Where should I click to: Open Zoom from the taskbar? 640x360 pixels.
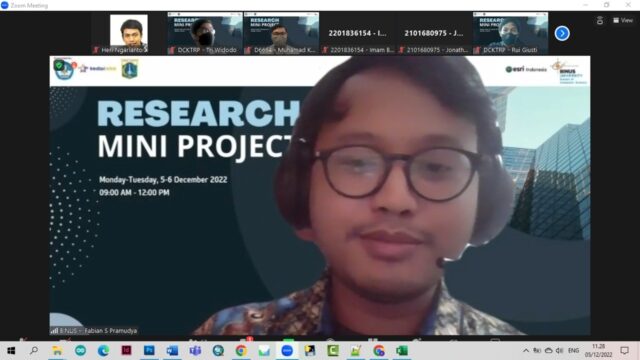click(287, 351)
